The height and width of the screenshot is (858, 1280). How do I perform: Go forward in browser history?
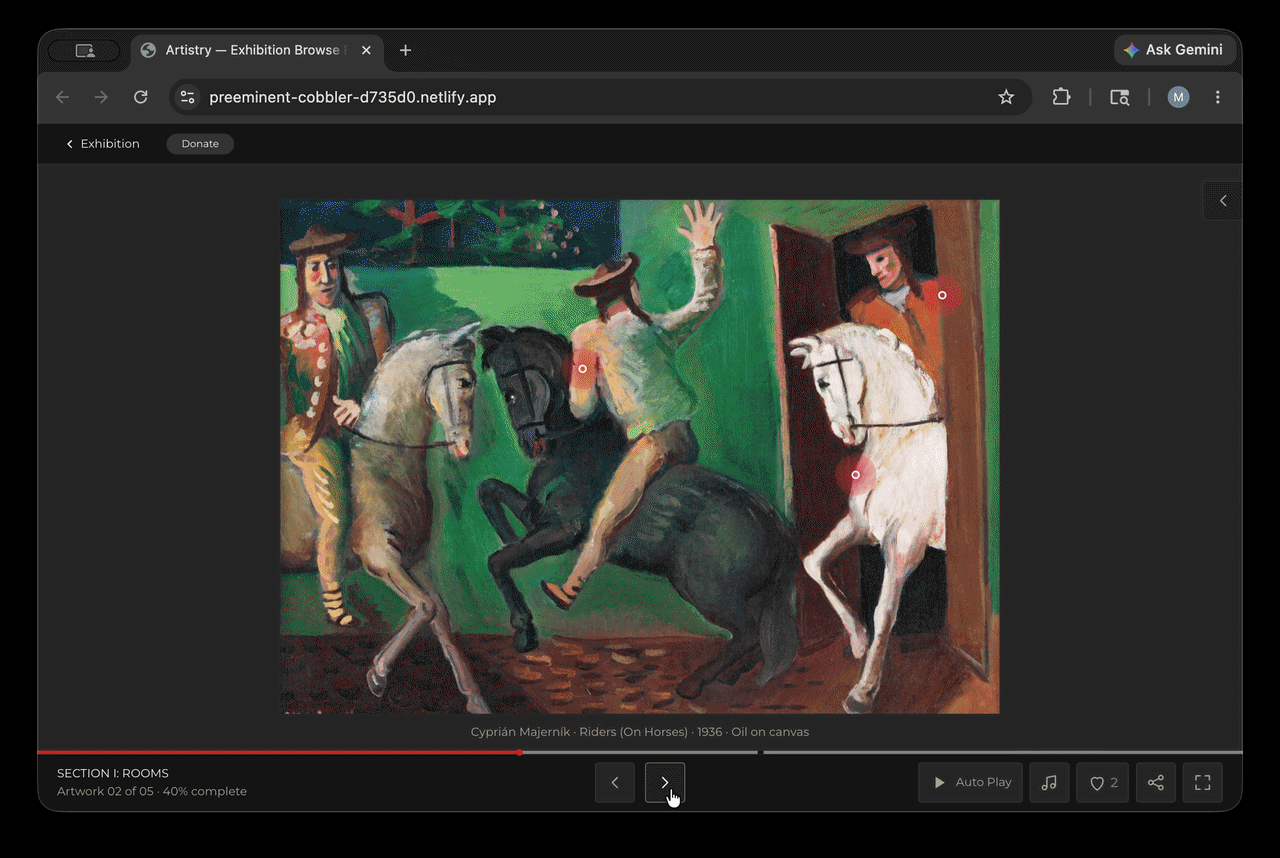[x=101, y=97]
